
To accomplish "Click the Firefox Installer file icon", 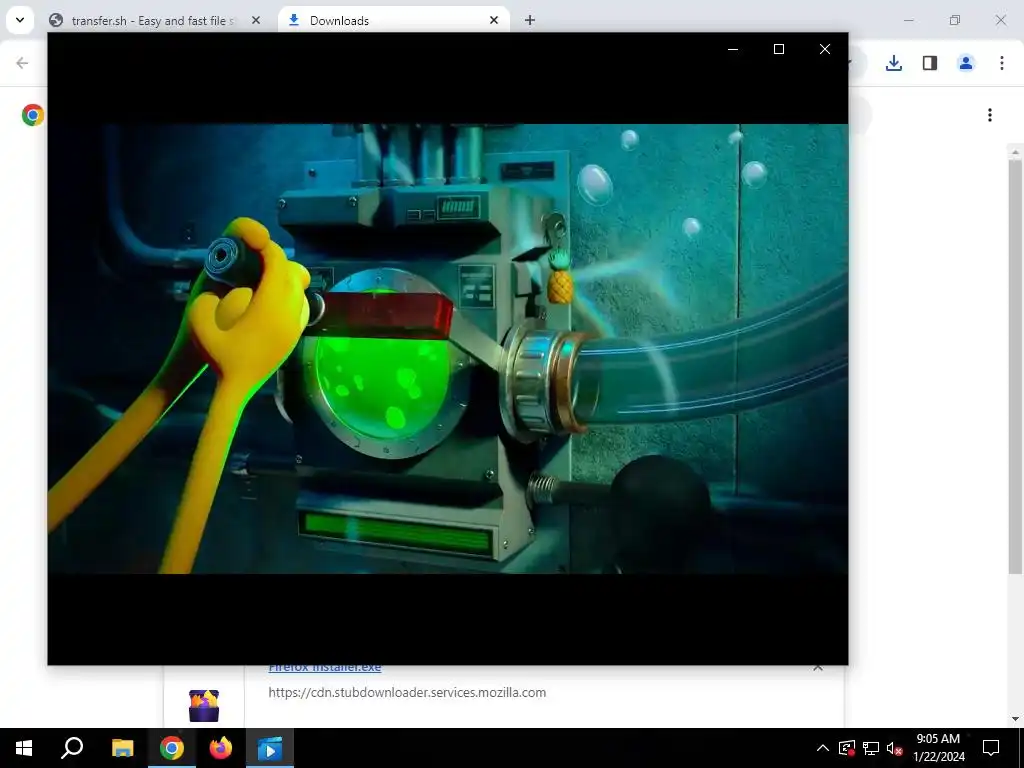I will coord(204,705).
